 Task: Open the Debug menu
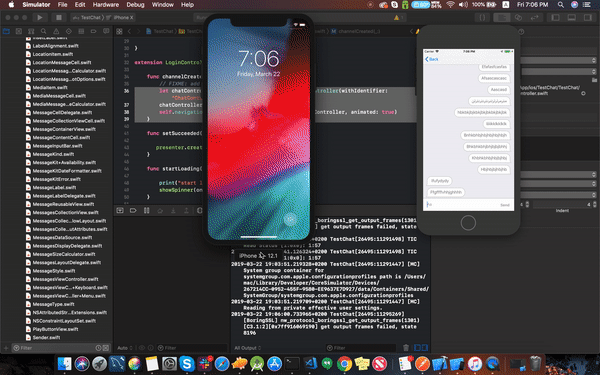[x=135, y=5]
